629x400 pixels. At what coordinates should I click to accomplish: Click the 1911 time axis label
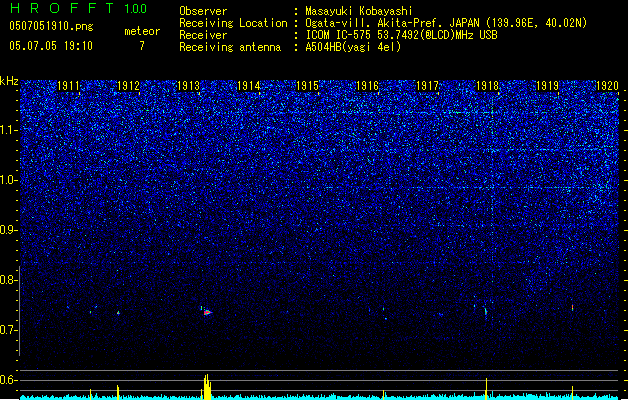pyautogui.click(x=69, y=86)
